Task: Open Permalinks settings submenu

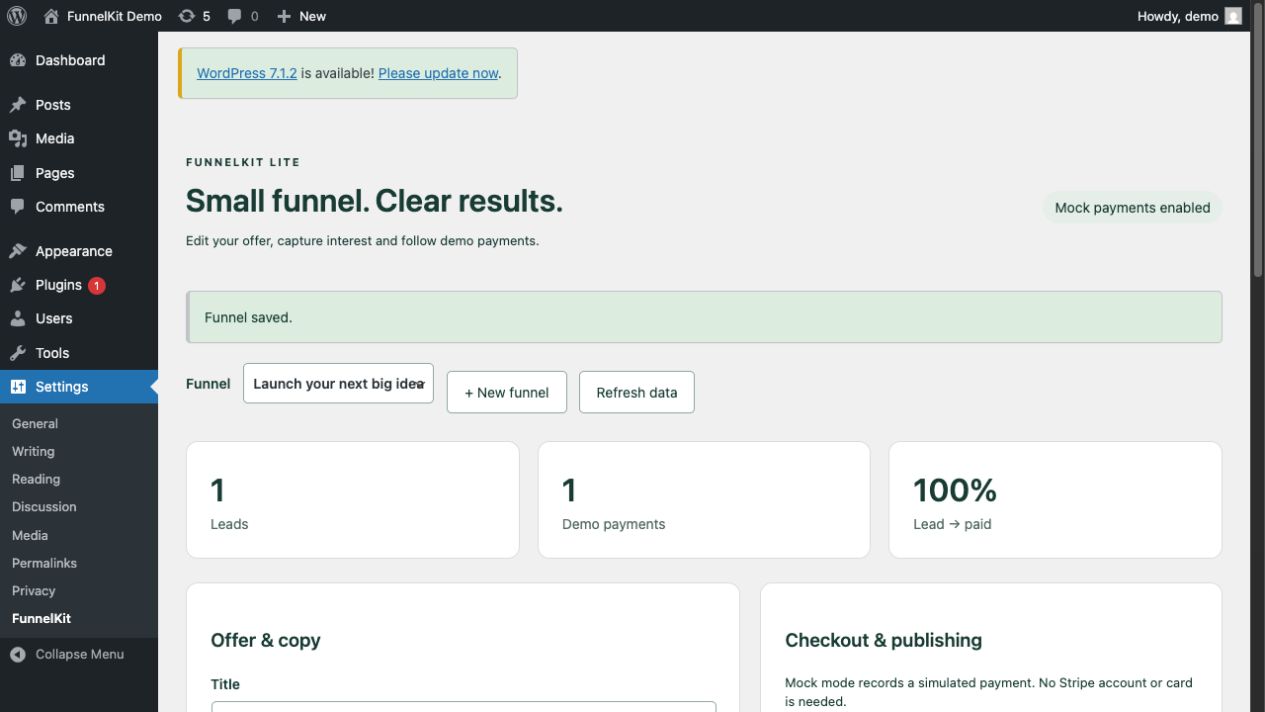Action: coord(44,563)
